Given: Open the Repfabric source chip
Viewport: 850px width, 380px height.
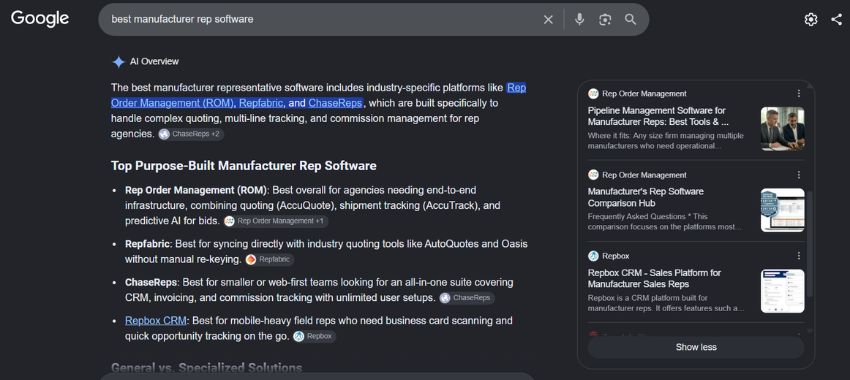Looking at the screenshot, I should [x=269, y=260].
